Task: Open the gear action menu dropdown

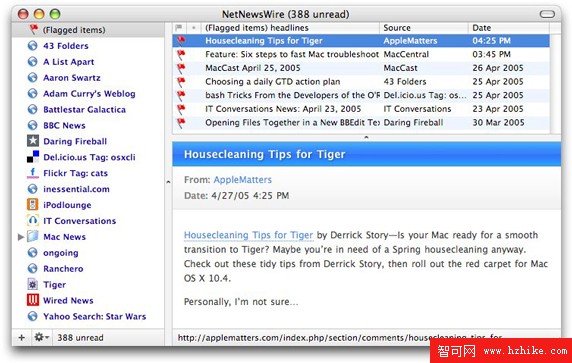Action: pyautogui.click(x=42, y=337)
